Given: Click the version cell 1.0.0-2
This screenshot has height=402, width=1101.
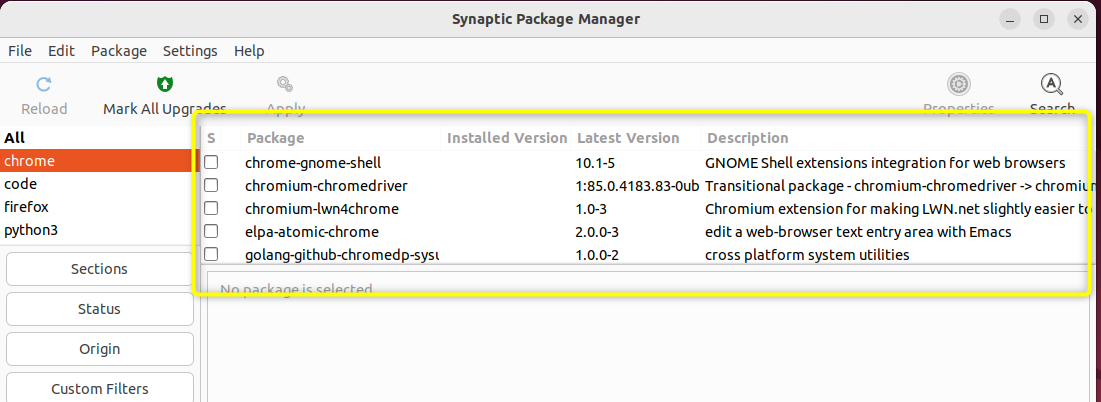Looking at the screenshot, I should [x=597, y=254].
